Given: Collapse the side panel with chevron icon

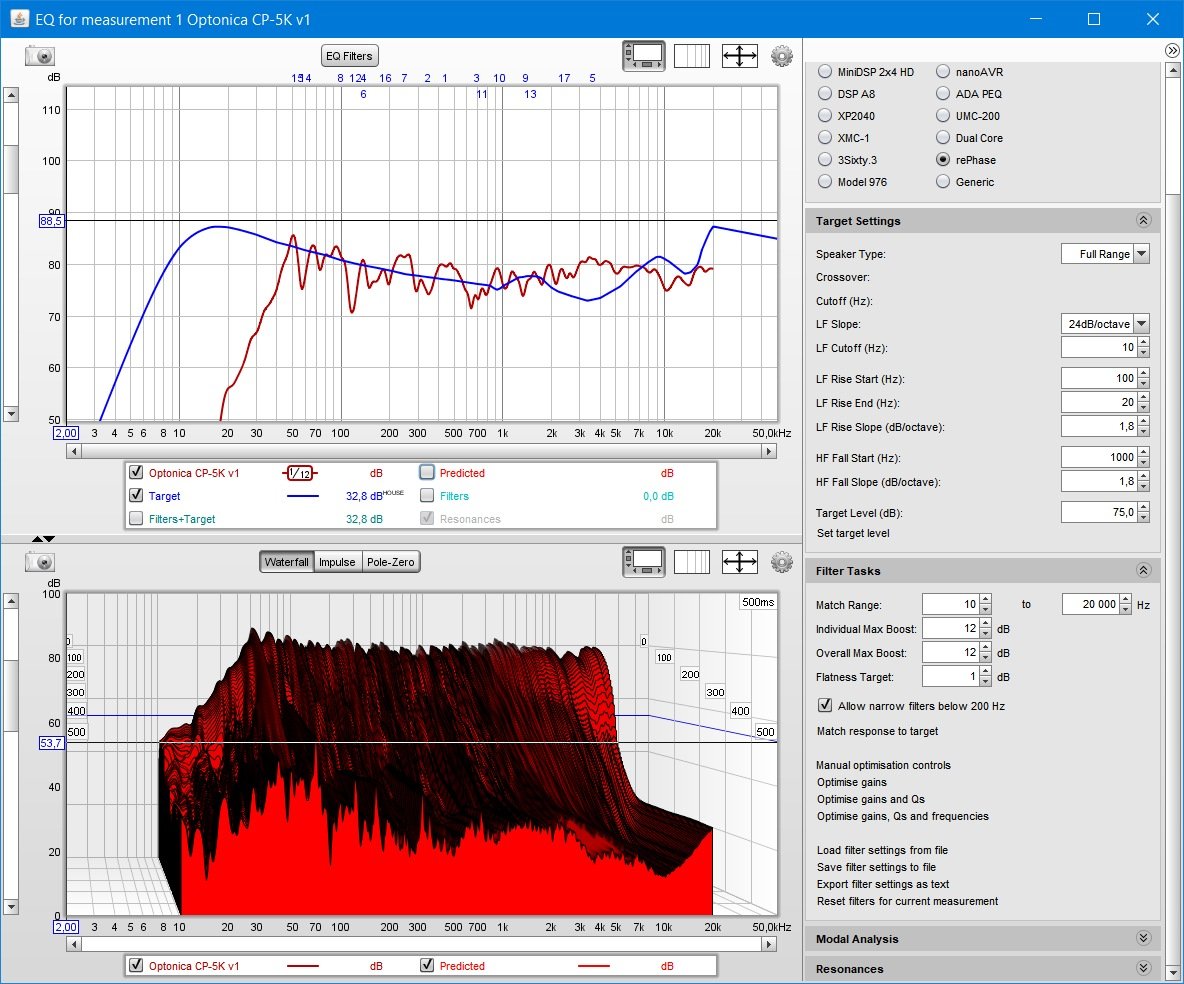Looking at the screenshot, I should click(x=1172, y=51).
